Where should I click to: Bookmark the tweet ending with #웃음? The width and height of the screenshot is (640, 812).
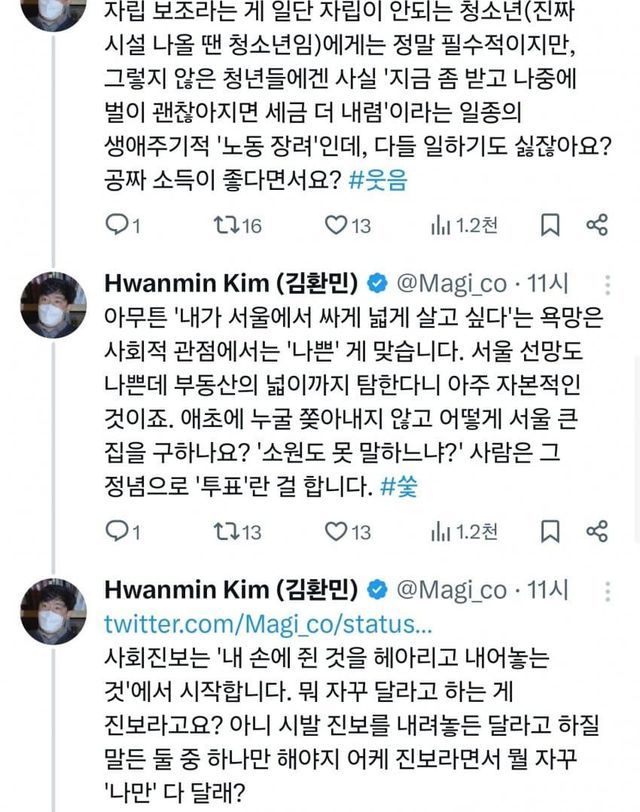point(549,226)
